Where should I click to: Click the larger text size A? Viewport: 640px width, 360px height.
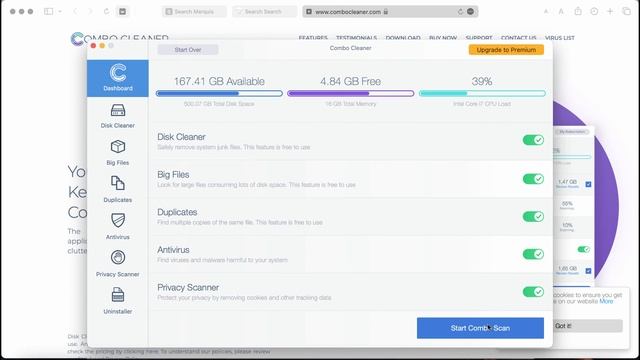[x=561, y=11]
